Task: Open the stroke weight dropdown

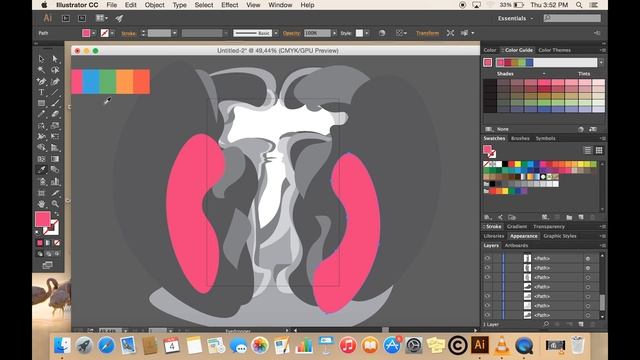Action: [174, 33]
